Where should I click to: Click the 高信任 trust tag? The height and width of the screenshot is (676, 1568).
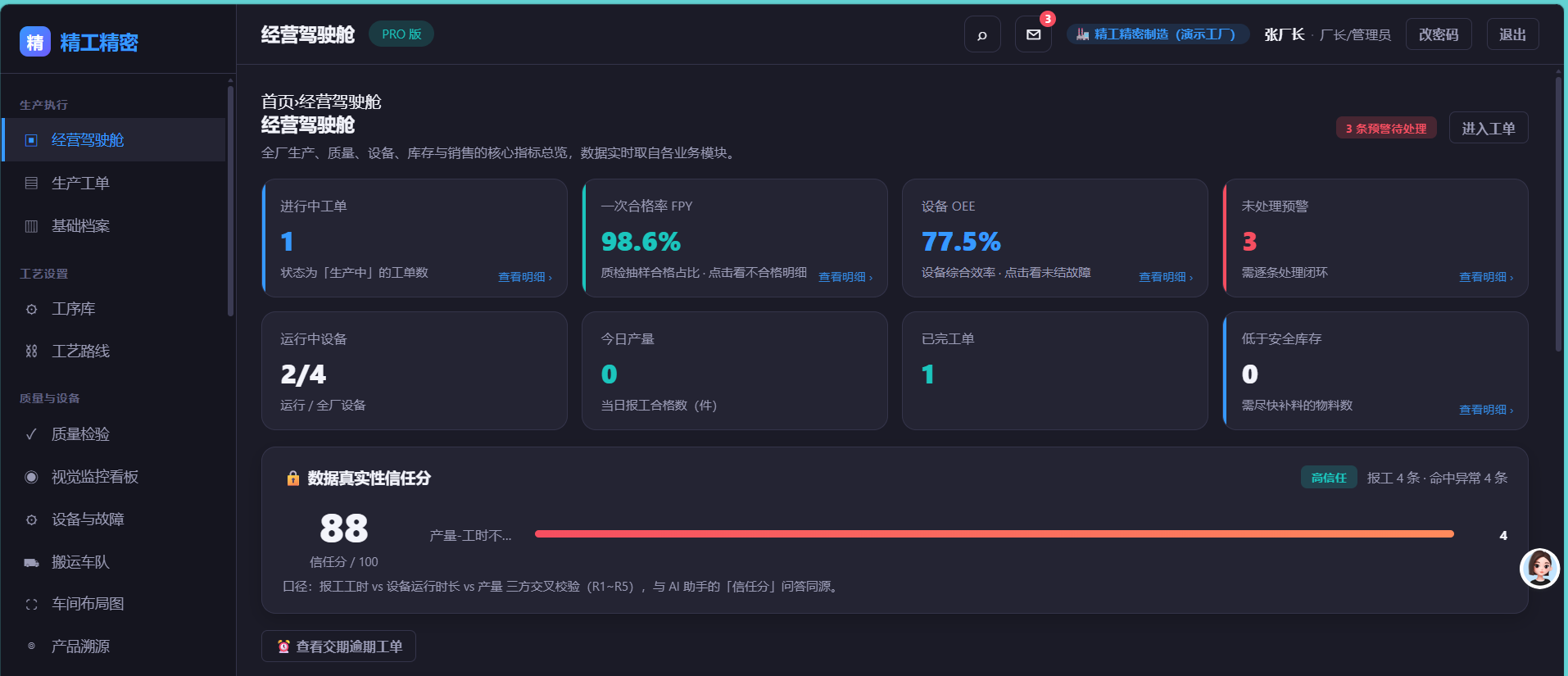coord(1329,478)
